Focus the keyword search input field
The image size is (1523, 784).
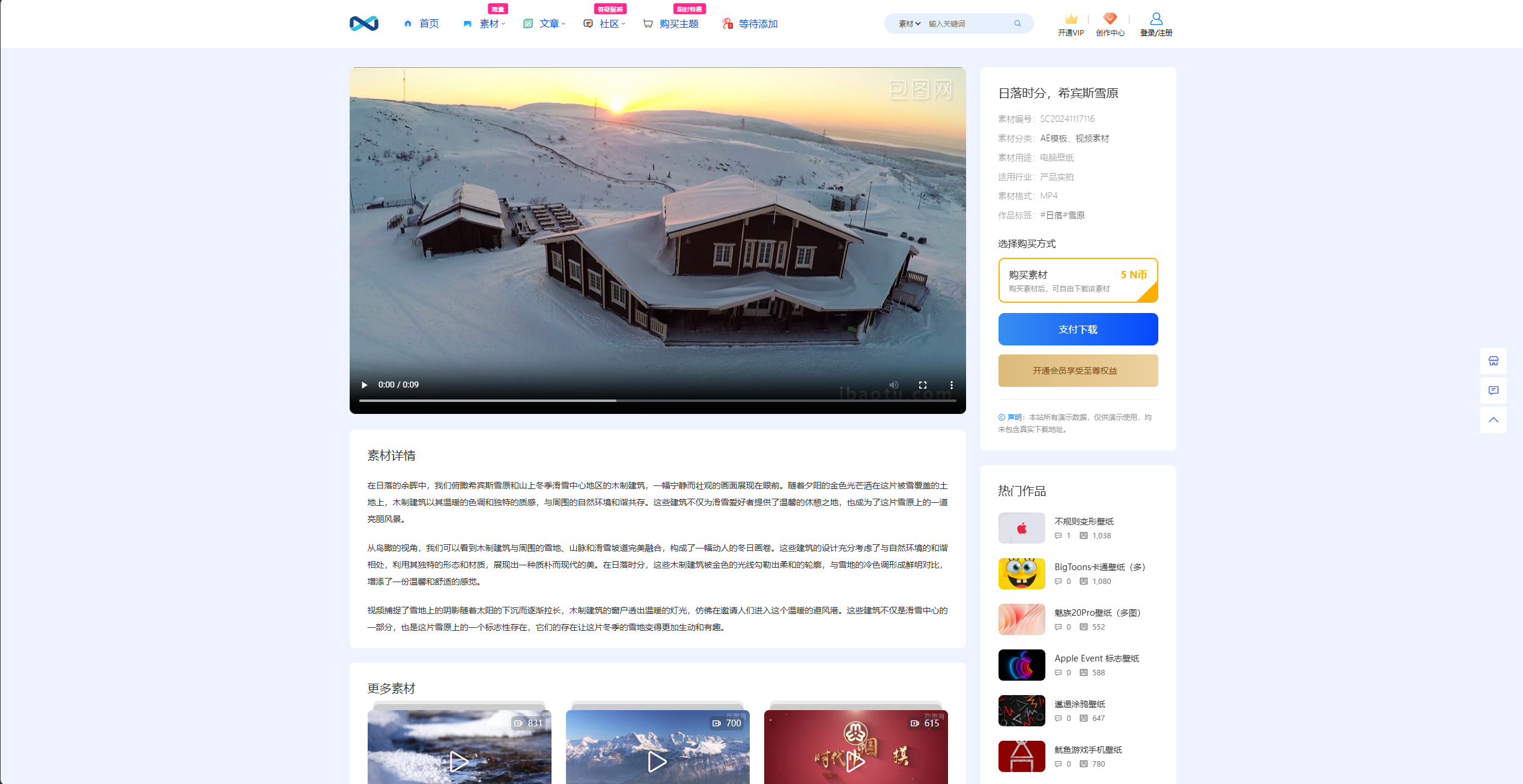pyautogui.click(x=967, y=23)
